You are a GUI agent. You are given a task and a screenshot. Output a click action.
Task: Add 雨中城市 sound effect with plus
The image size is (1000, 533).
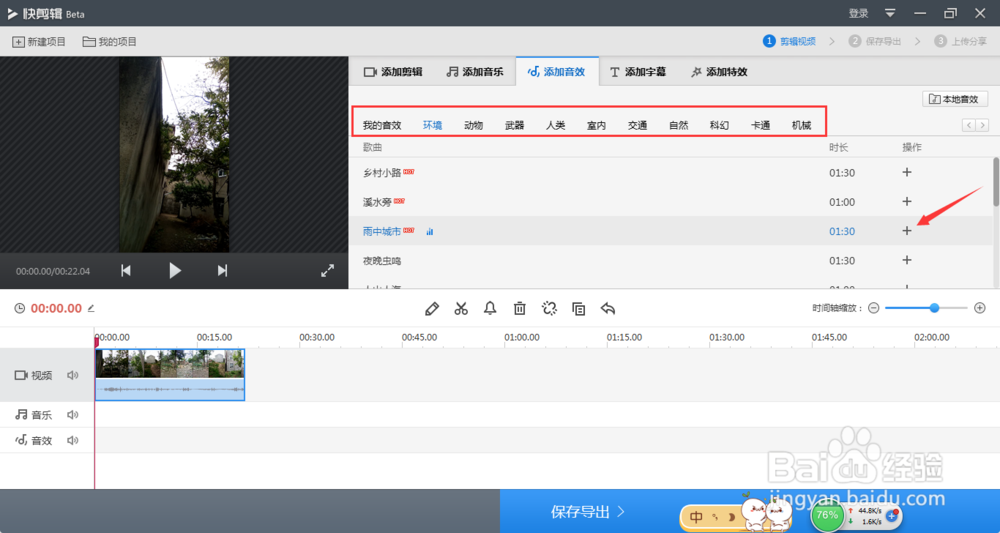coord(907,231)
